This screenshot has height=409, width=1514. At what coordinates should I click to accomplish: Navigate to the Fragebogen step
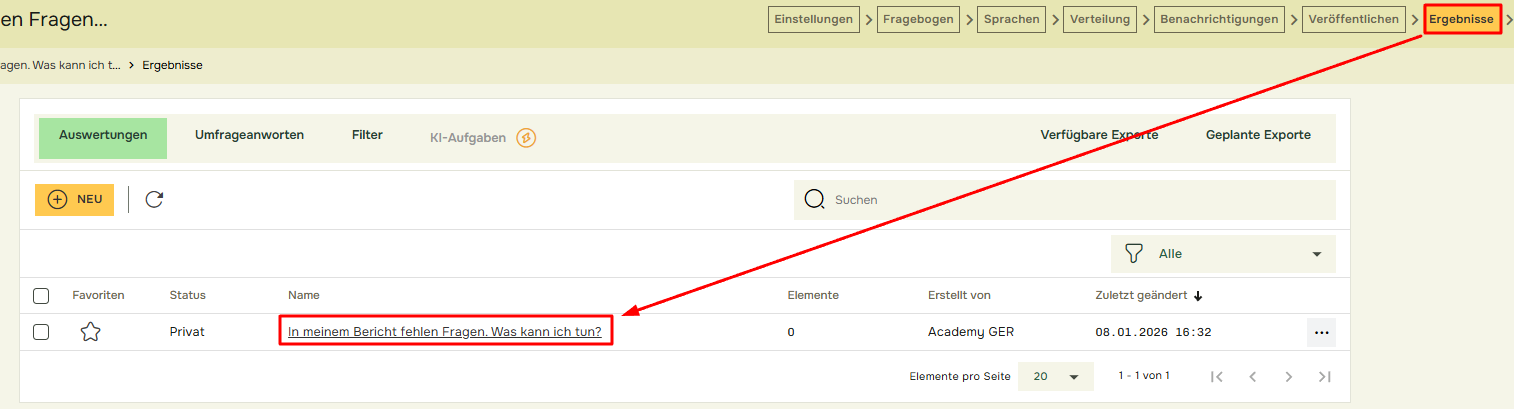[x=918, y=19]
